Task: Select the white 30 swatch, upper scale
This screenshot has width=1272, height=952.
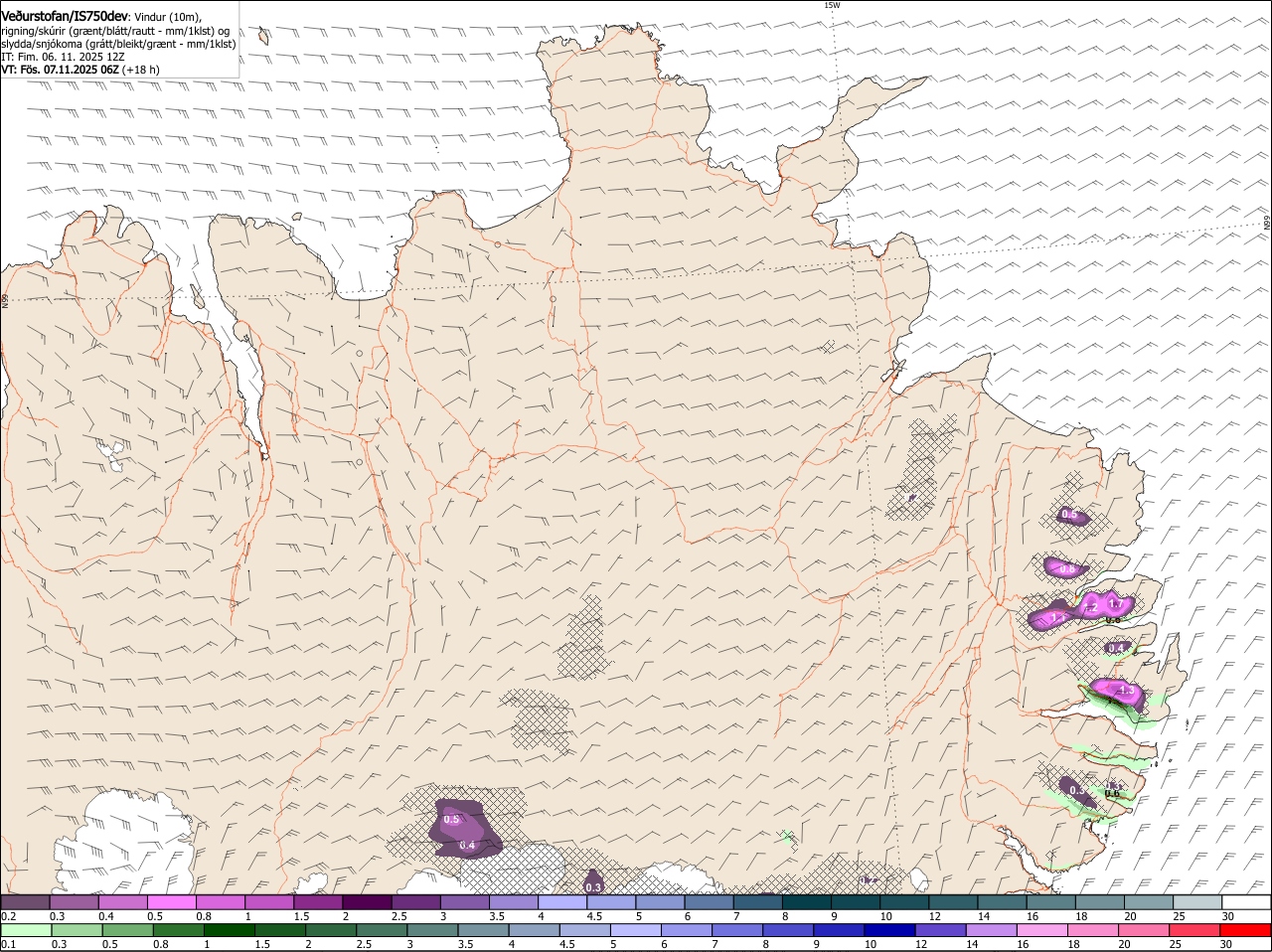Action: pyautogui.click(x=1246, y=902)
